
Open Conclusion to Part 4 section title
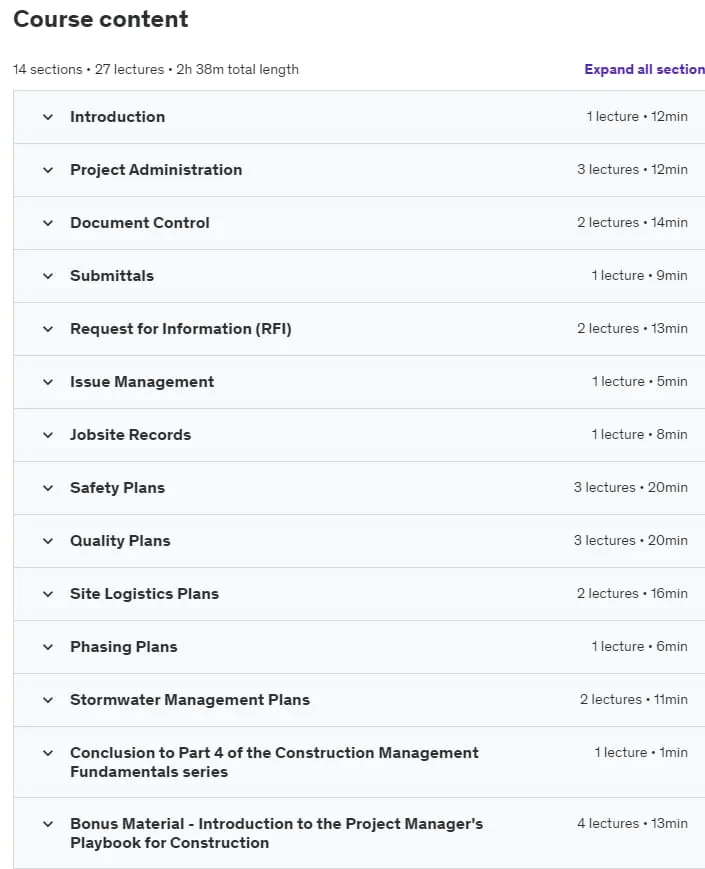(x=274, y=762)
